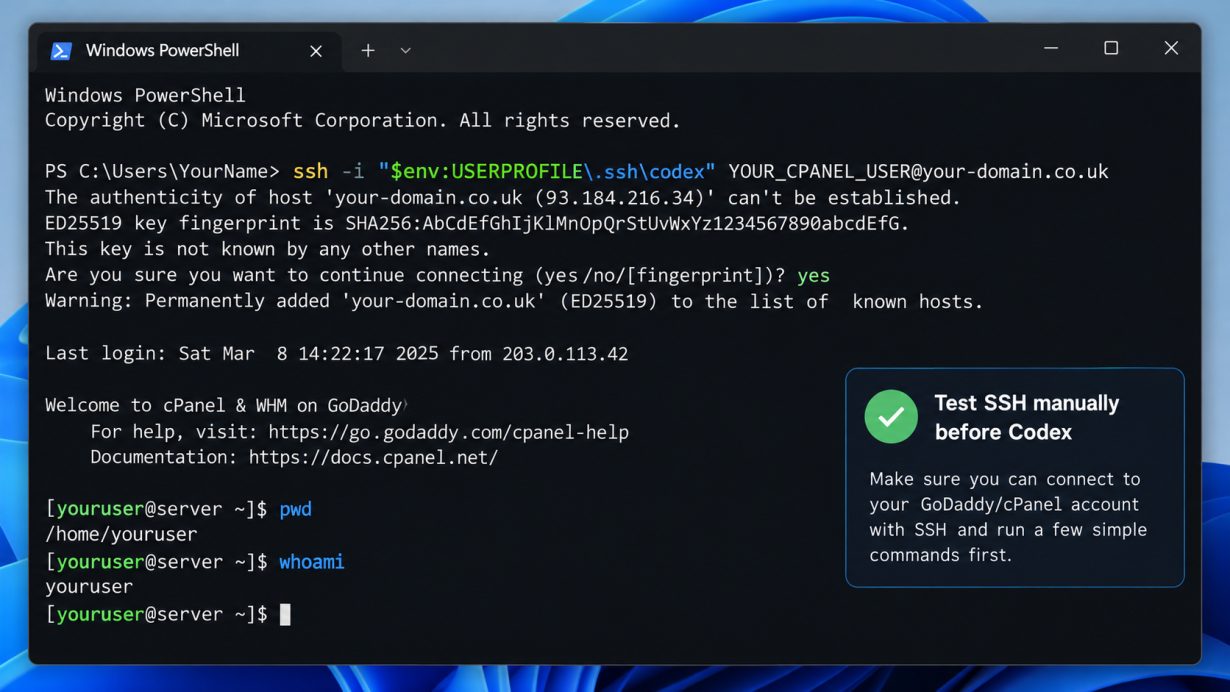The width and height of the screenshot is (1230, 692).
Task: Click 'YOUR_CPANEL_USER@your-domain.co.uk' in the command
Action: (x=918, y=171)
